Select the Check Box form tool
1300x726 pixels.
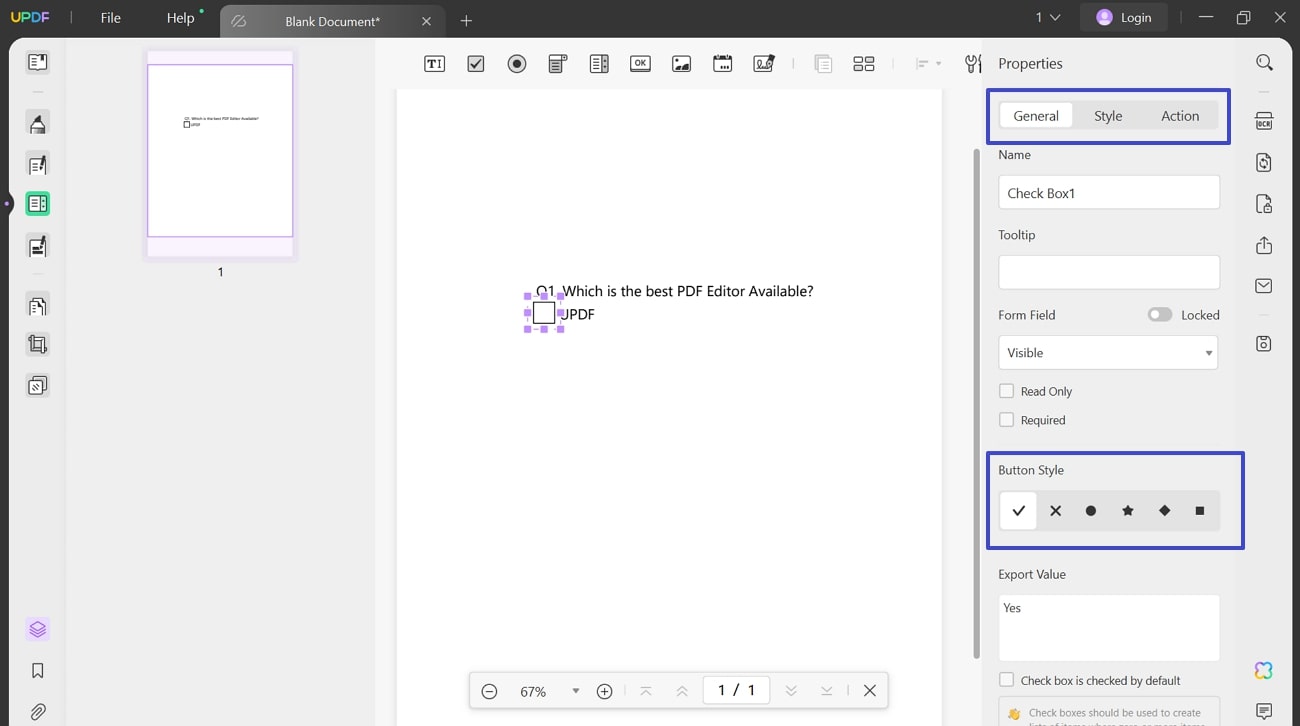475,63
